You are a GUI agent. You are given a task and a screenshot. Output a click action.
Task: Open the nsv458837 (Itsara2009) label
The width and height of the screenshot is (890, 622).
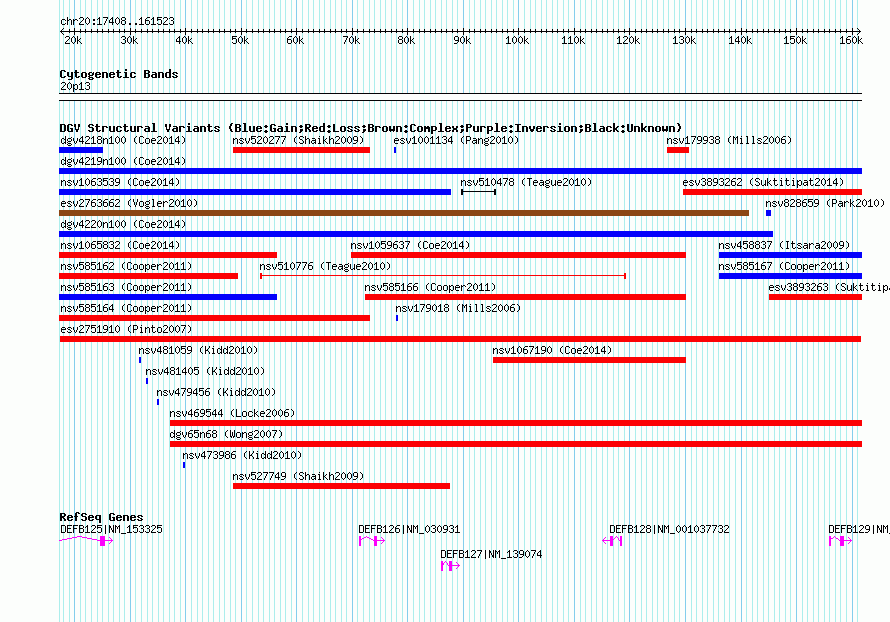pos(784,245)
